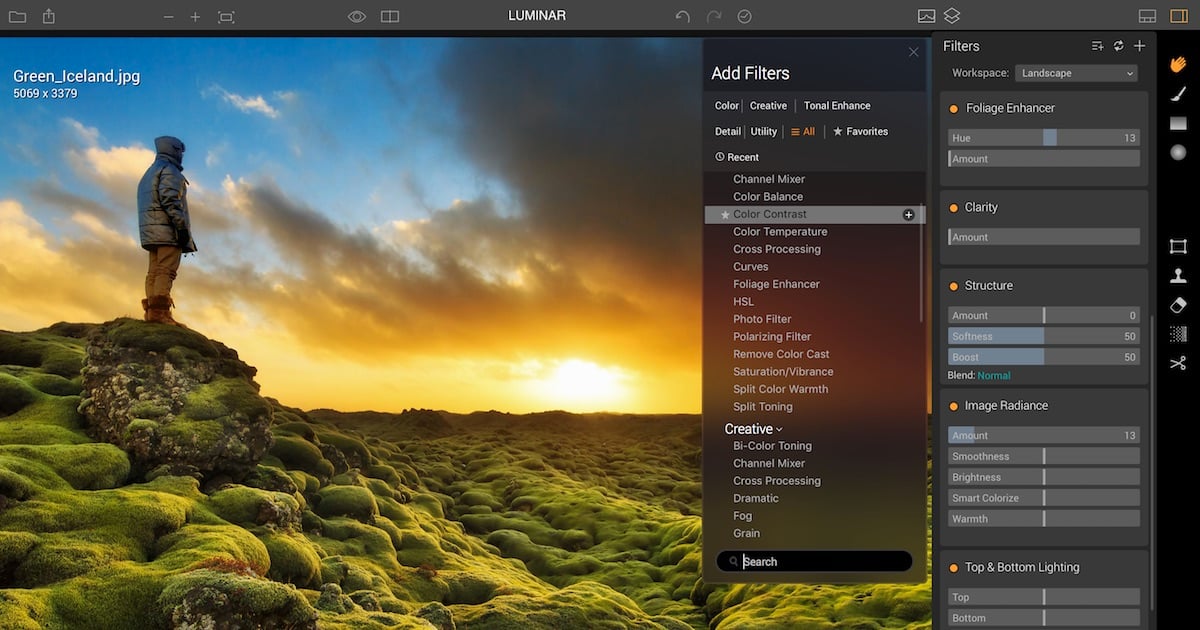Select the Brush masking tool
The width and height of the screenshot is (1200, 630).
tap(1178, 94)
